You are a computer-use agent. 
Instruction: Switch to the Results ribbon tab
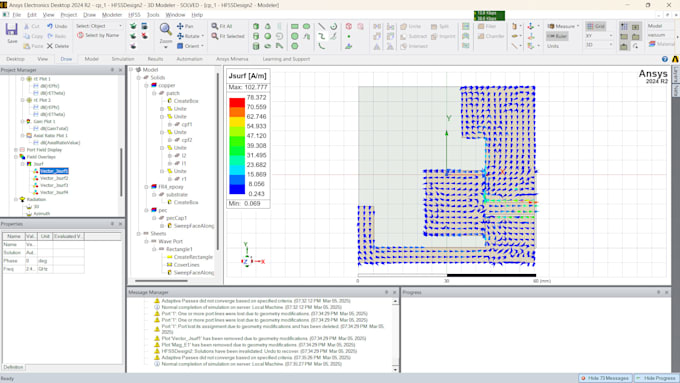point(155,59)
